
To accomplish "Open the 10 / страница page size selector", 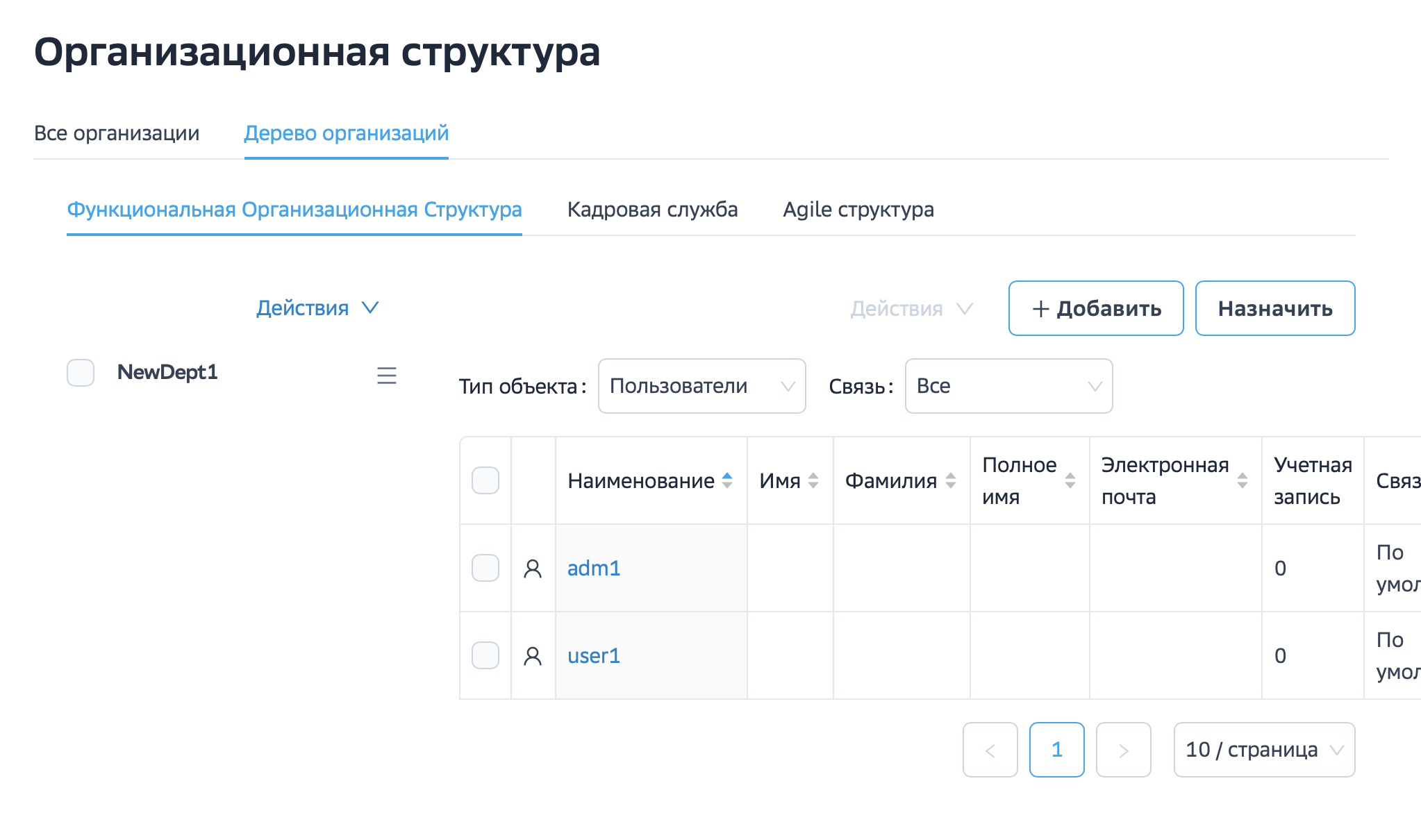I will (1263, 750).
